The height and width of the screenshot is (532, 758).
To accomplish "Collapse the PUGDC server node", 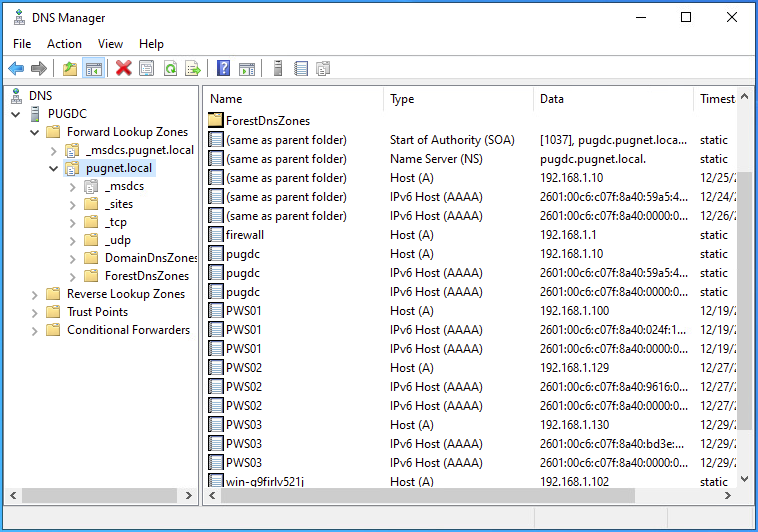I will pos(16,115).
